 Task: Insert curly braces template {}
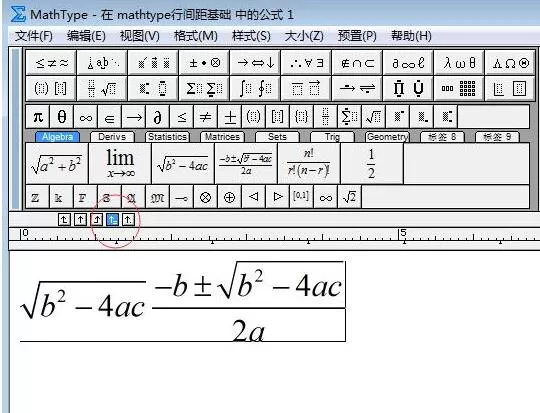tap(301, 117)
